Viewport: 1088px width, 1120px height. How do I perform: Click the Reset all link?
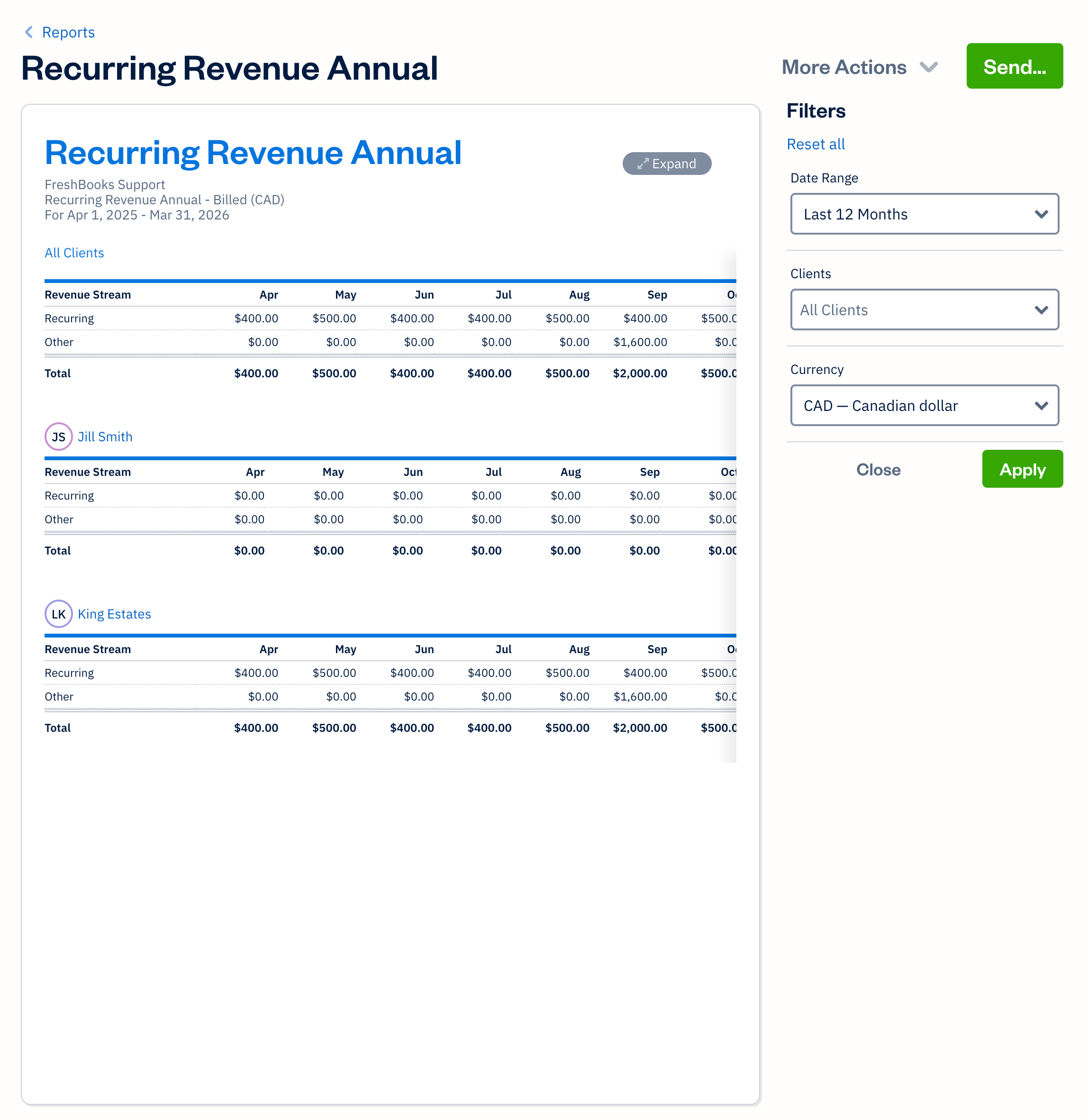coord(816,144)
